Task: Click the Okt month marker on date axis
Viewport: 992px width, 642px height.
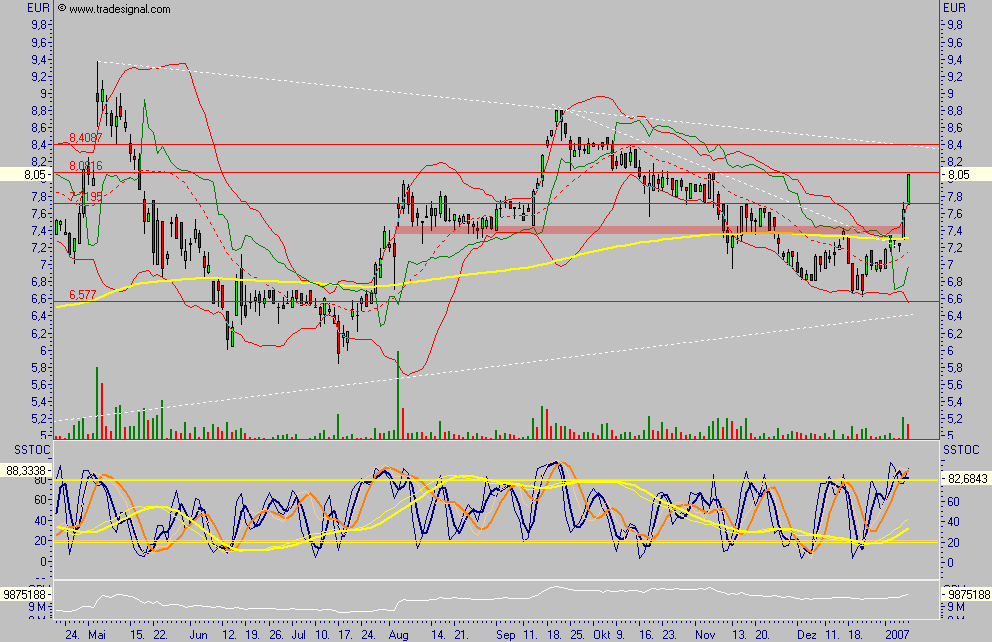Action: 602,633
